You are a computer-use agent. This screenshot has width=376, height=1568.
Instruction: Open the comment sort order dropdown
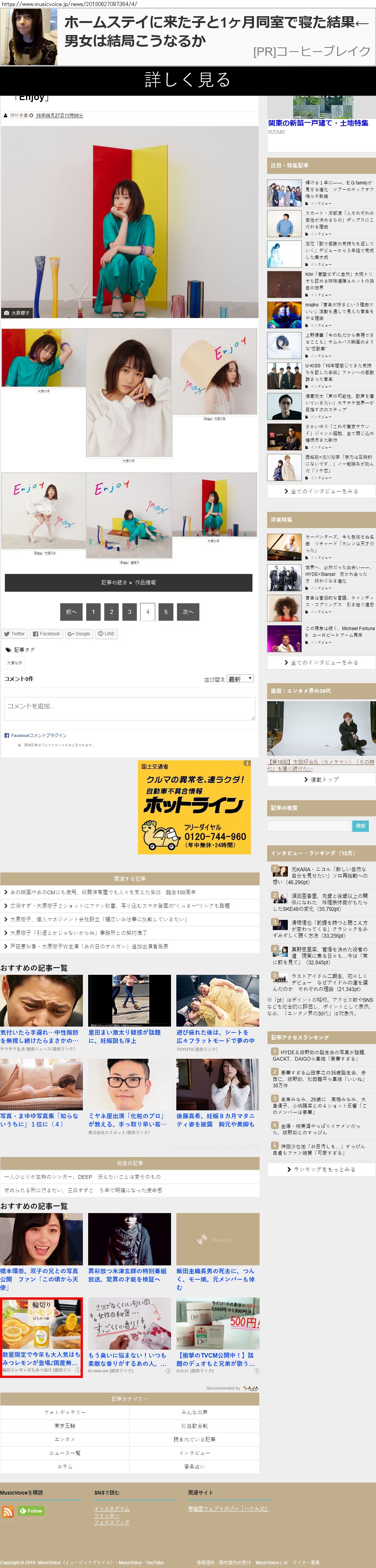pyautogui.click(x=240, y=679)
